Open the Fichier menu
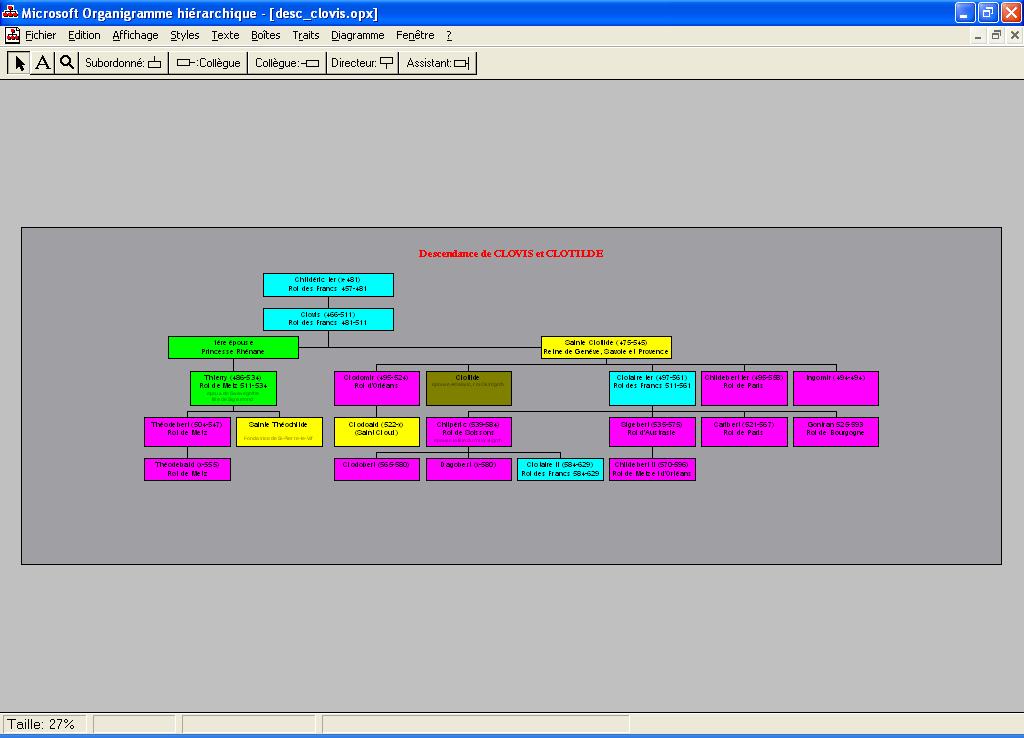 [x=41, y=35]
